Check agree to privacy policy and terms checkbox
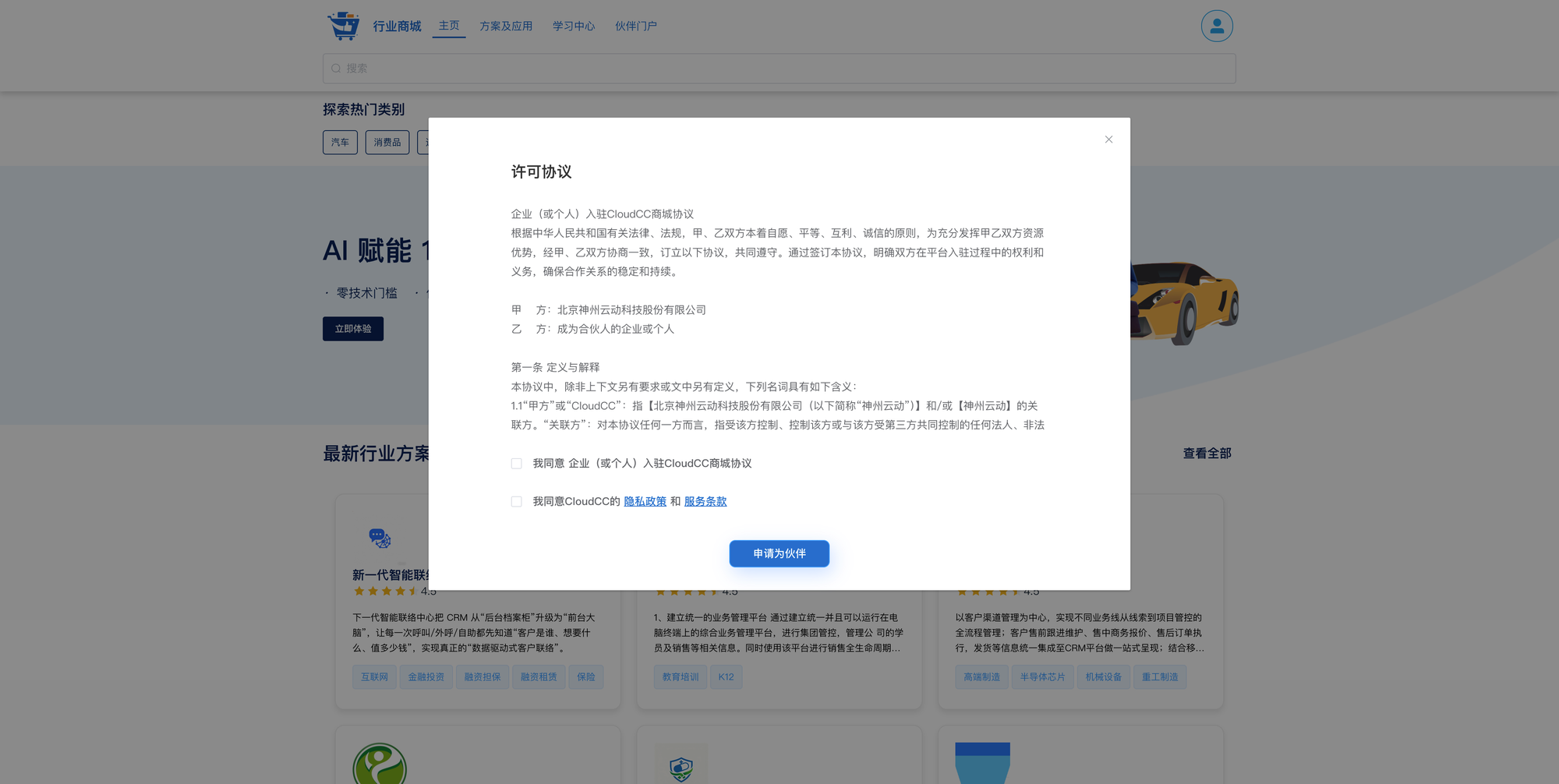This screenshot has height=784, width=1559. 516,502
